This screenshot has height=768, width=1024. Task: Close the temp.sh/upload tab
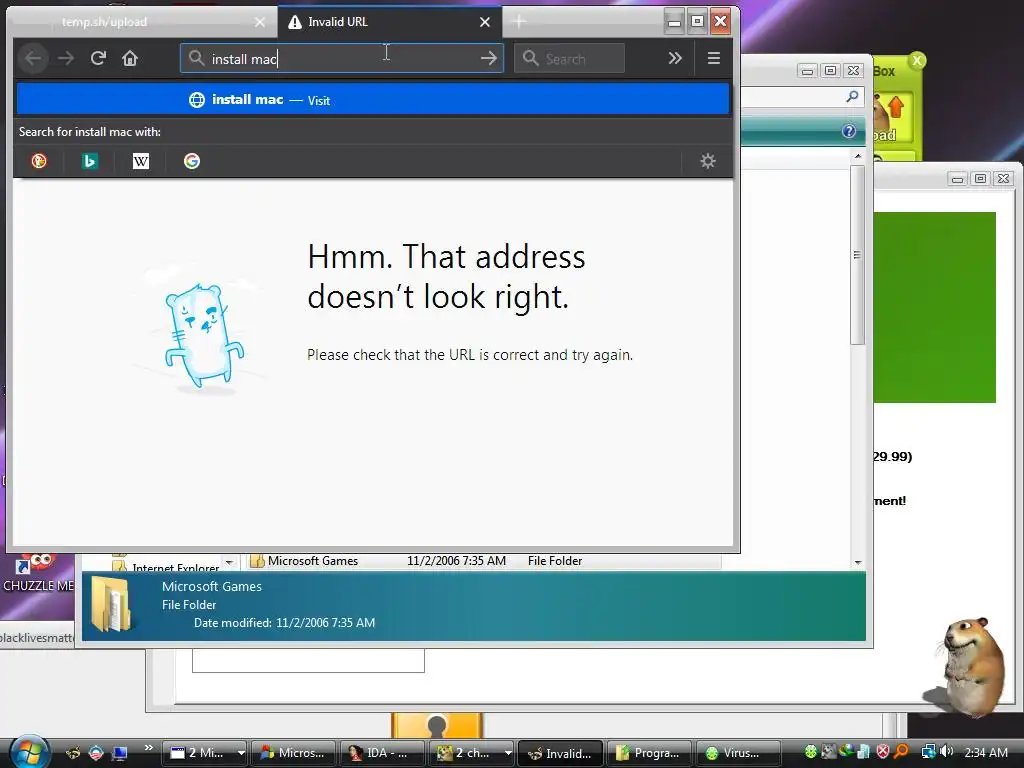pos(260,22)
